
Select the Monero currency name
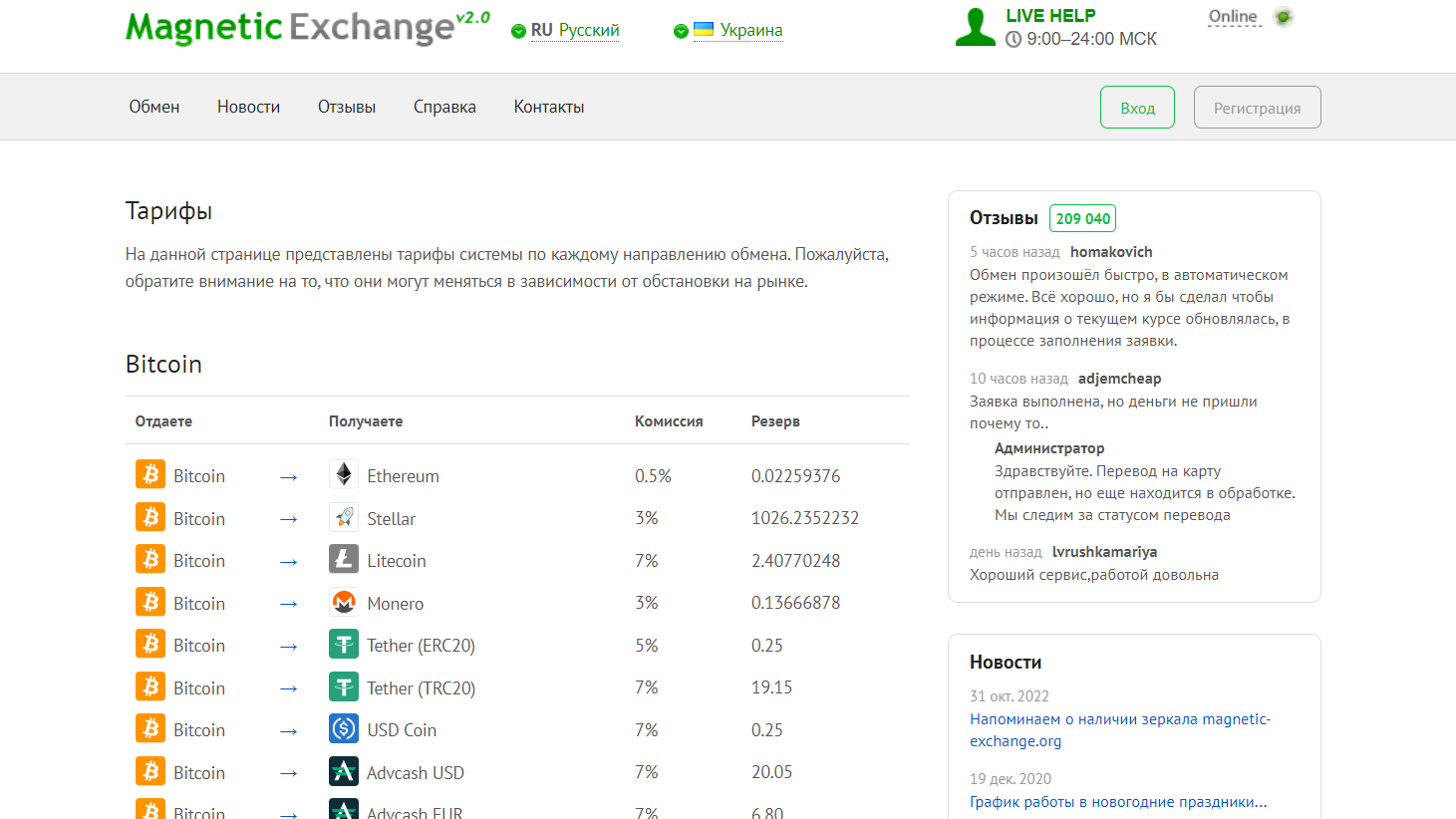(395, 604)
